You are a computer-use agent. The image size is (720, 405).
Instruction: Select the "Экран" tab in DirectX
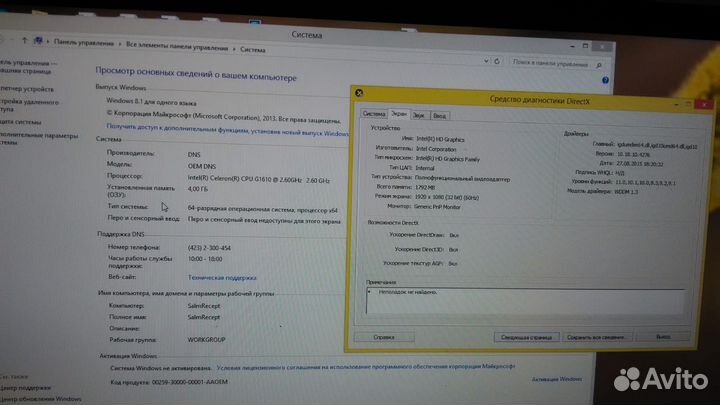point(399,115)
